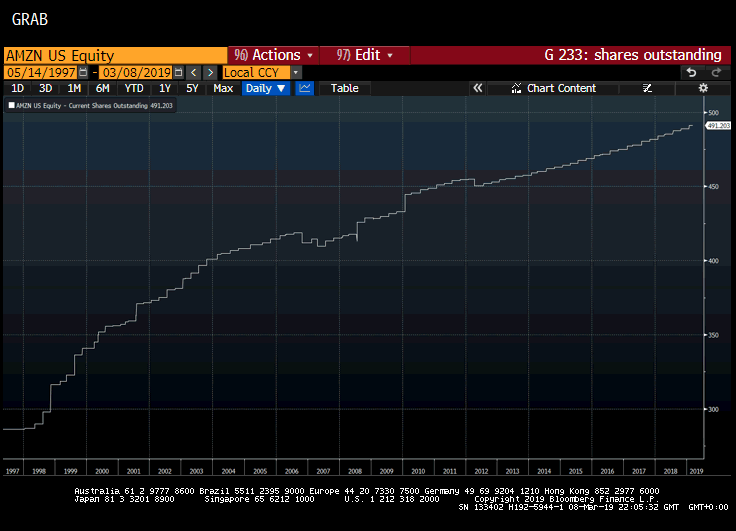
Task: Switch to line chart view icon
Action: 305,88
